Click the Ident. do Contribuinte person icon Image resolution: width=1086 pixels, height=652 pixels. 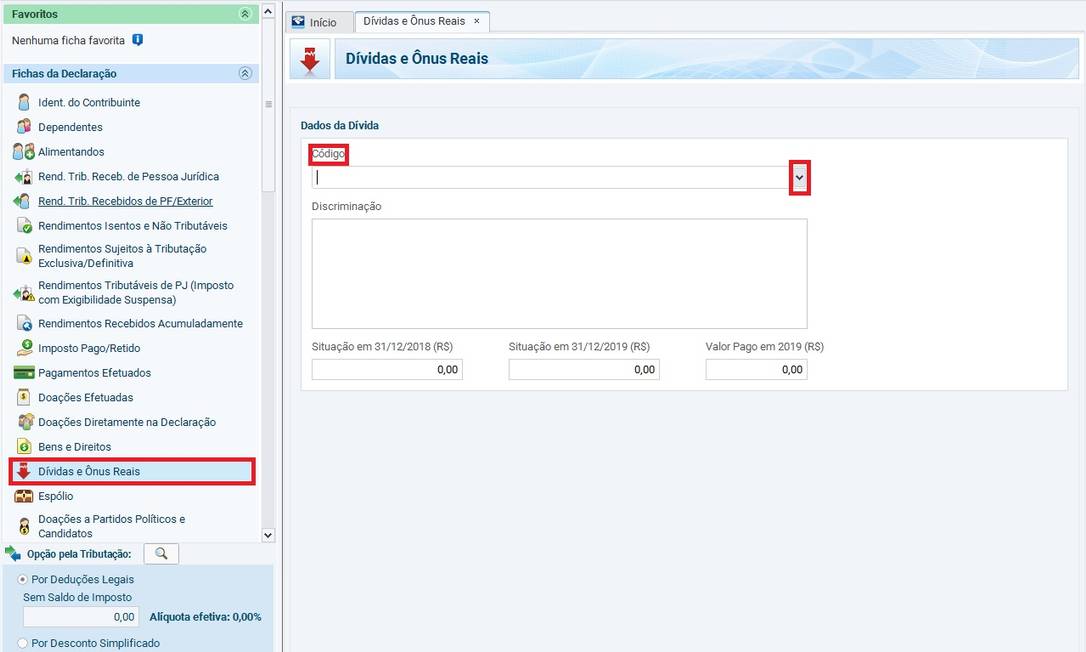click(x=24, y=103)
